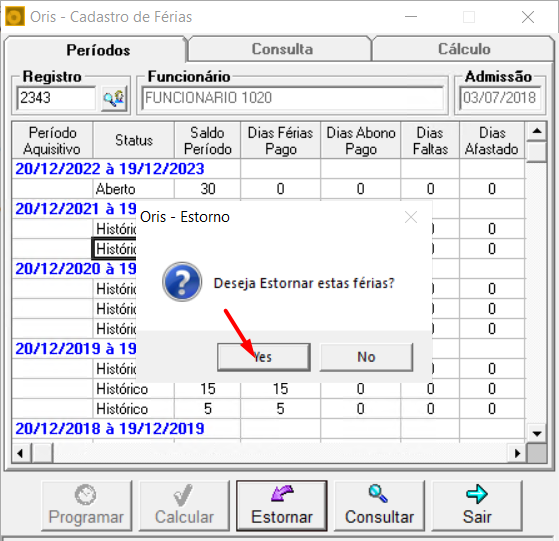Switch to the Consulta tab

pos(281,49)
